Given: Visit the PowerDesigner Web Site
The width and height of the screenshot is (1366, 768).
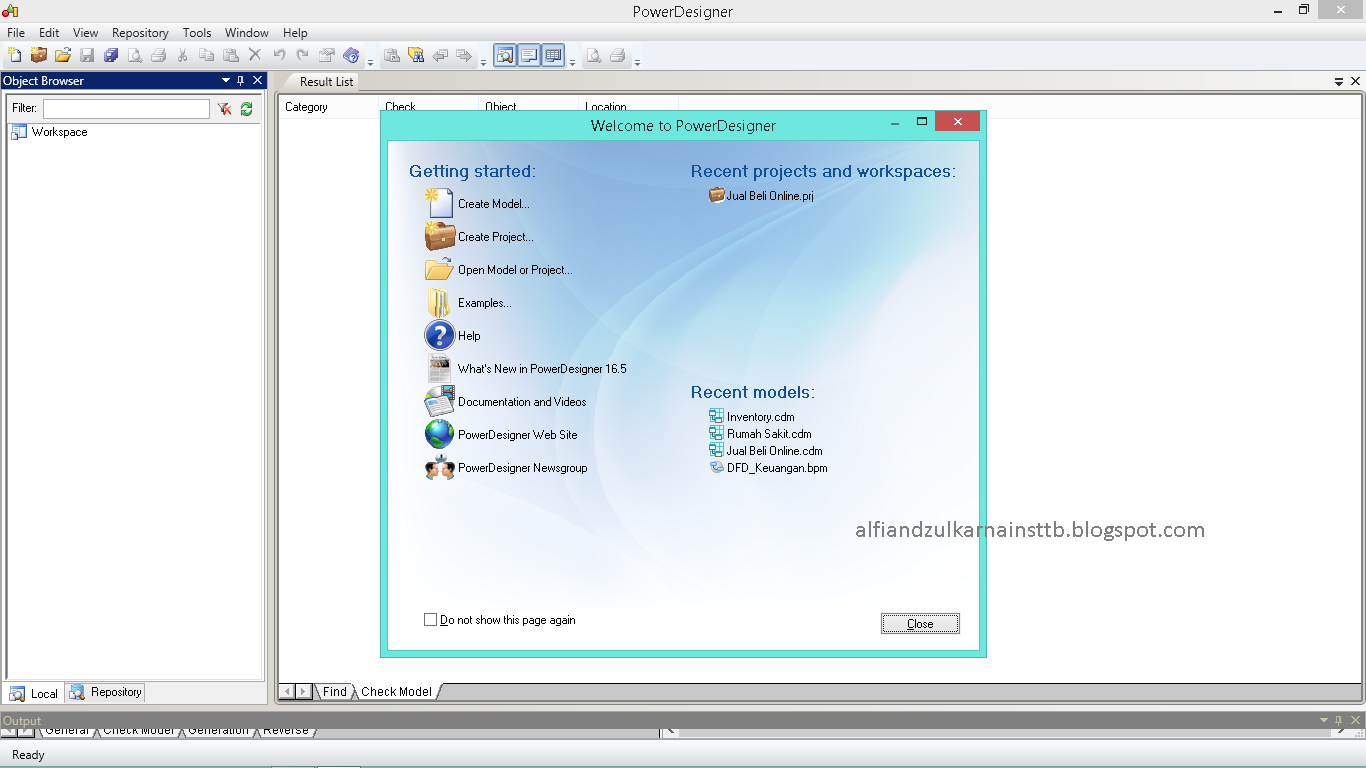Looking at the screenshot, I should pos(517,434).
